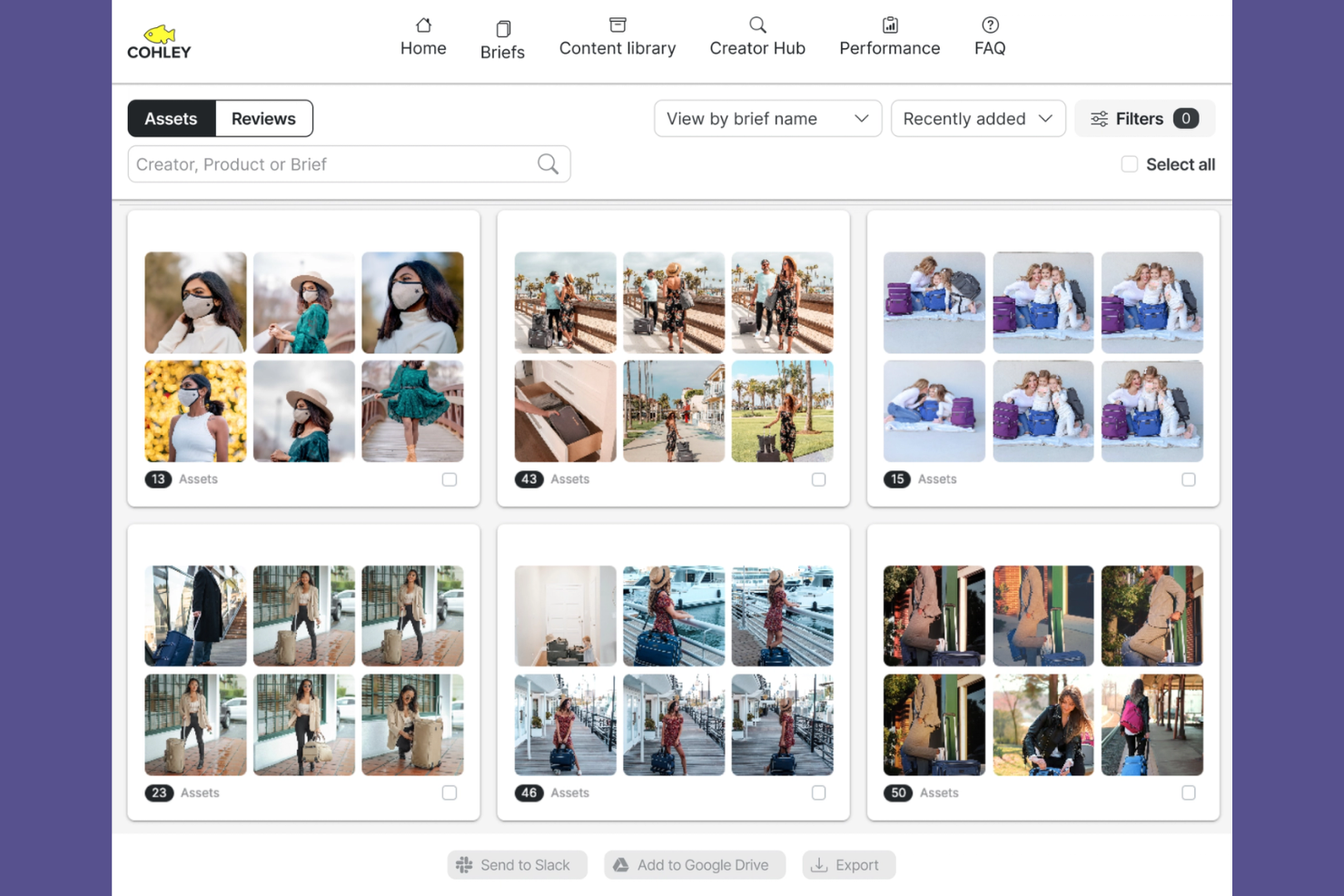Open the pink backpack photo thumbnail

(x=1152, y=725)
